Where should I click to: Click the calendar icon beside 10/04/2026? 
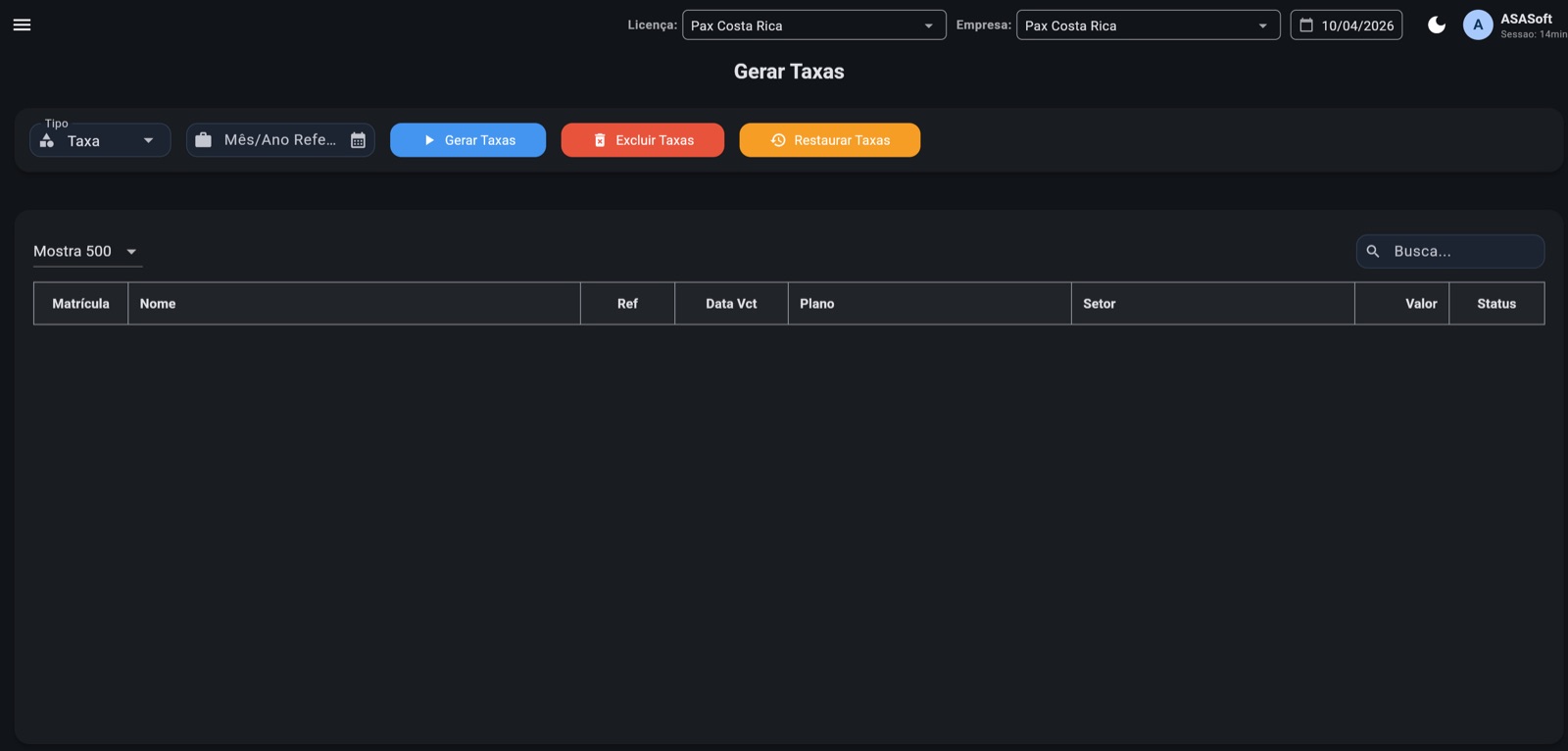point(1306,25)
